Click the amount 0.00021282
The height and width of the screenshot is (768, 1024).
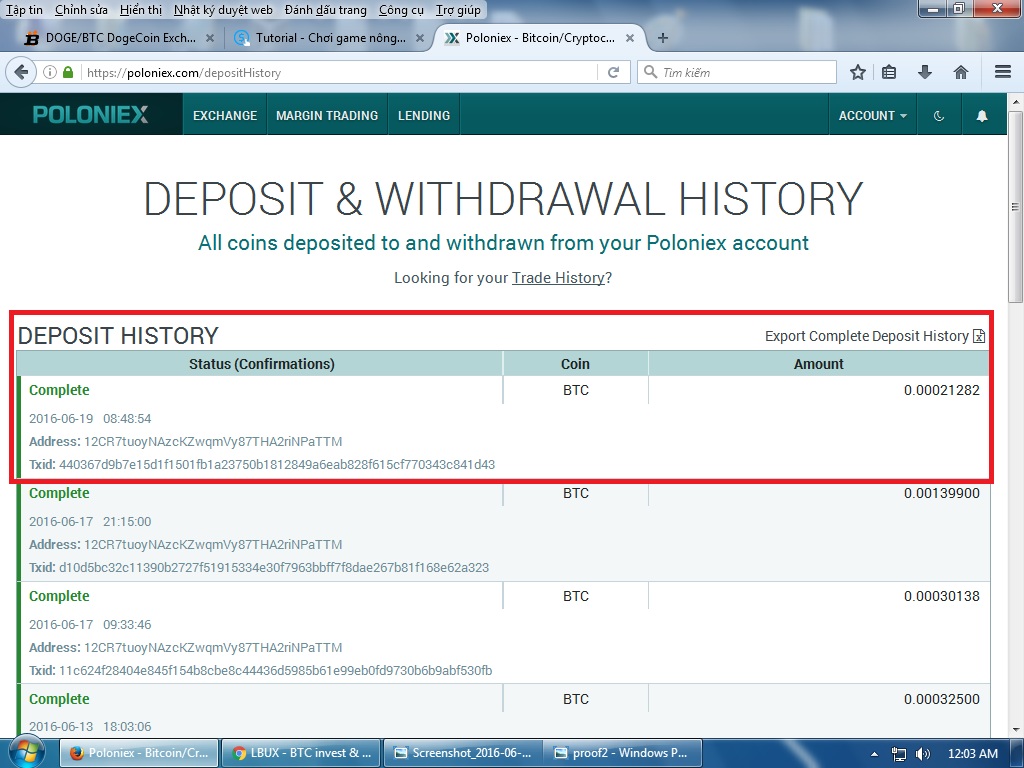coord(942,390)
